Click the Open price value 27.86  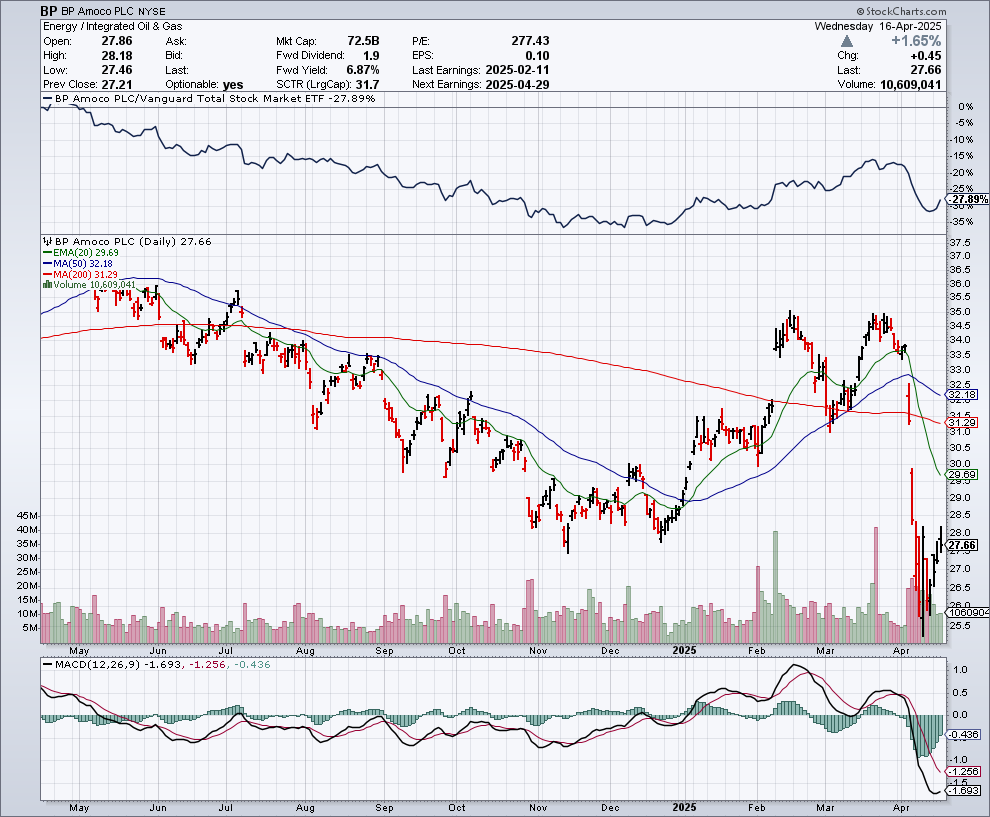pos(117,41)
